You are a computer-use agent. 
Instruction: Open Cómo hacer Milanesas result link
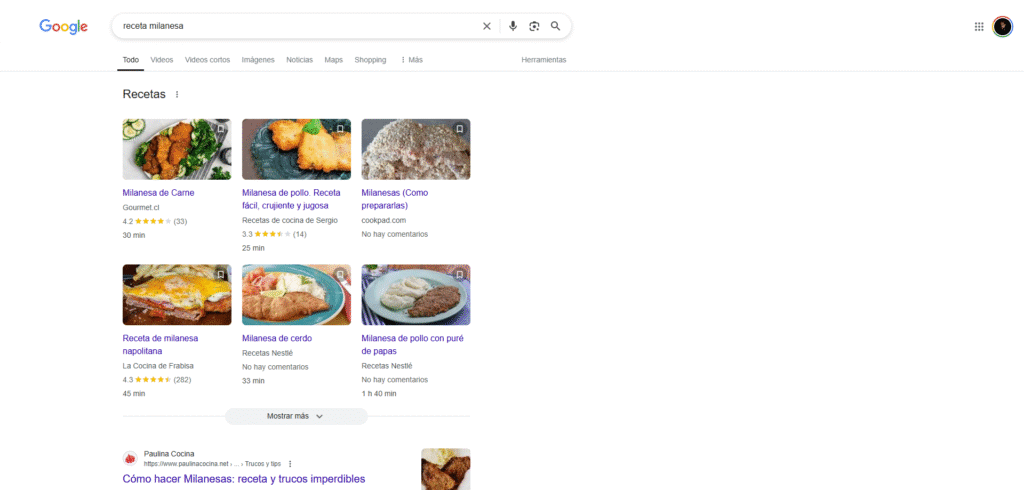[x=243, y=479]
